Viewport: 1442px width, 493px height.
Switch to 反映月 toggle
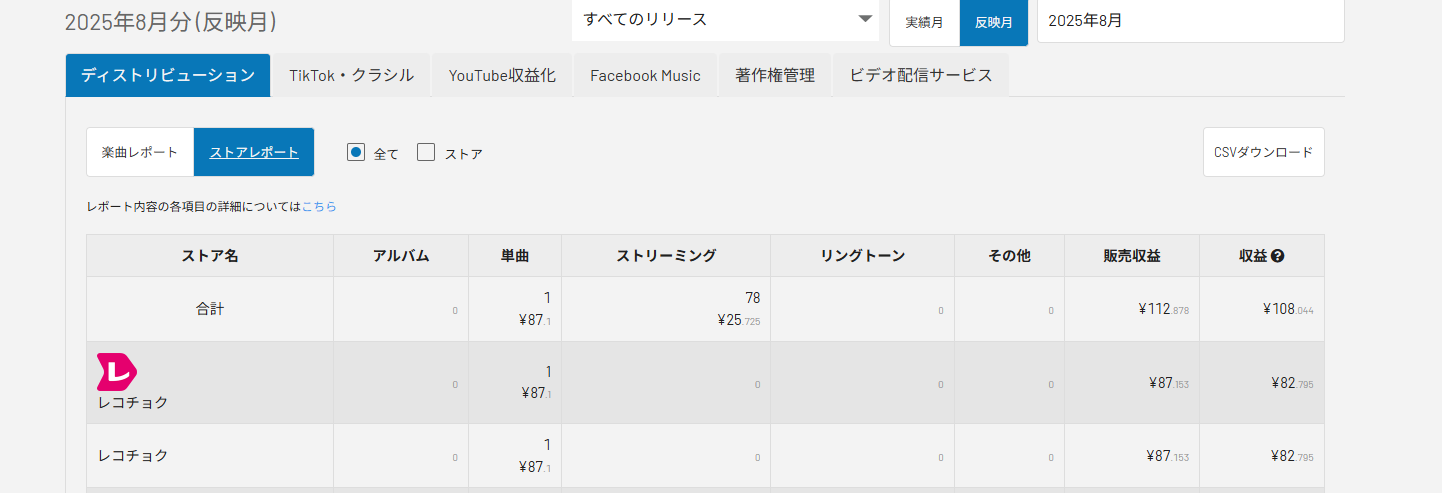pyautogui.click(x=993, y=22)
